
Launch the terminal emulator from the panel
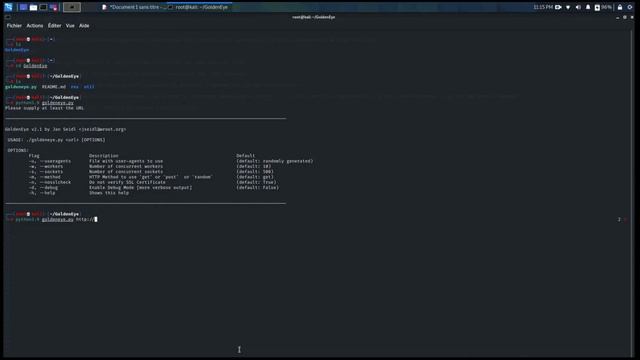point(43,7)
